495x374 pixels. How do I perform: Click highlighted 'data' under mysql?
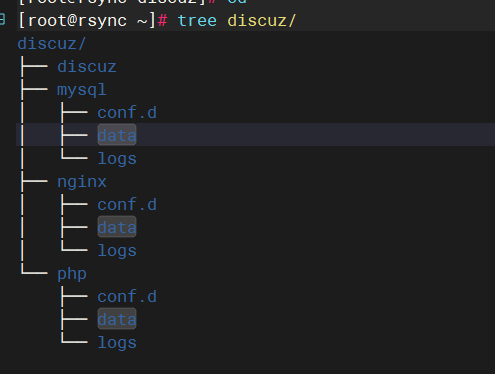[x=117, y=135]
